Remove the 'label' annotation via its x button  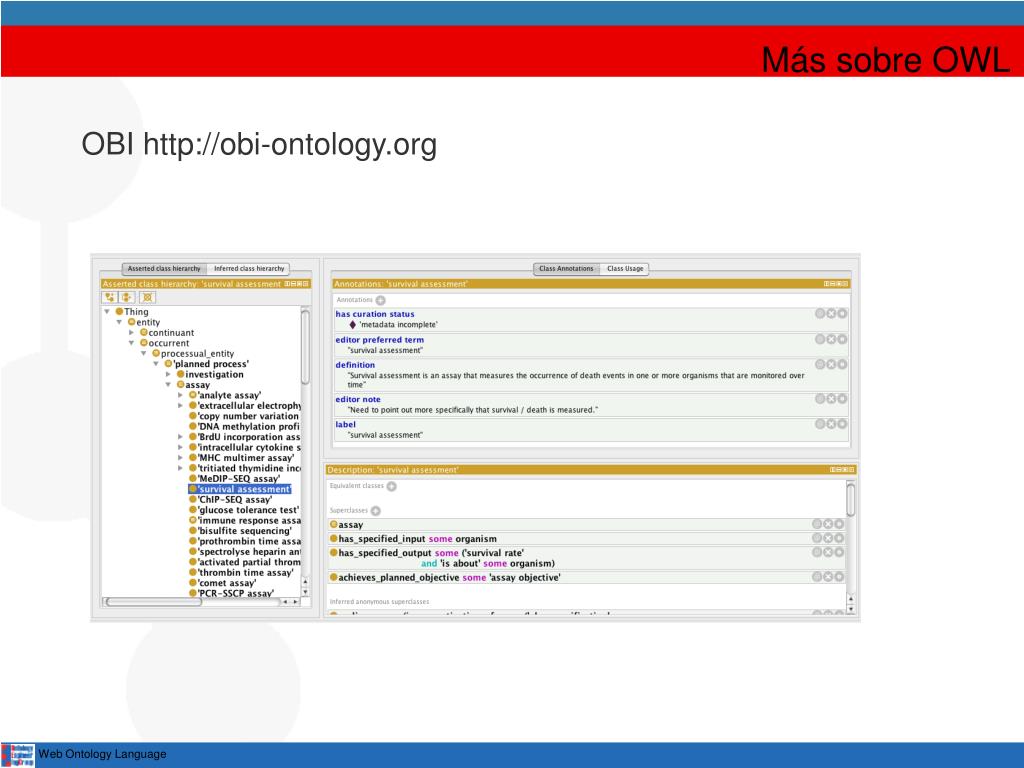point(831,424)
